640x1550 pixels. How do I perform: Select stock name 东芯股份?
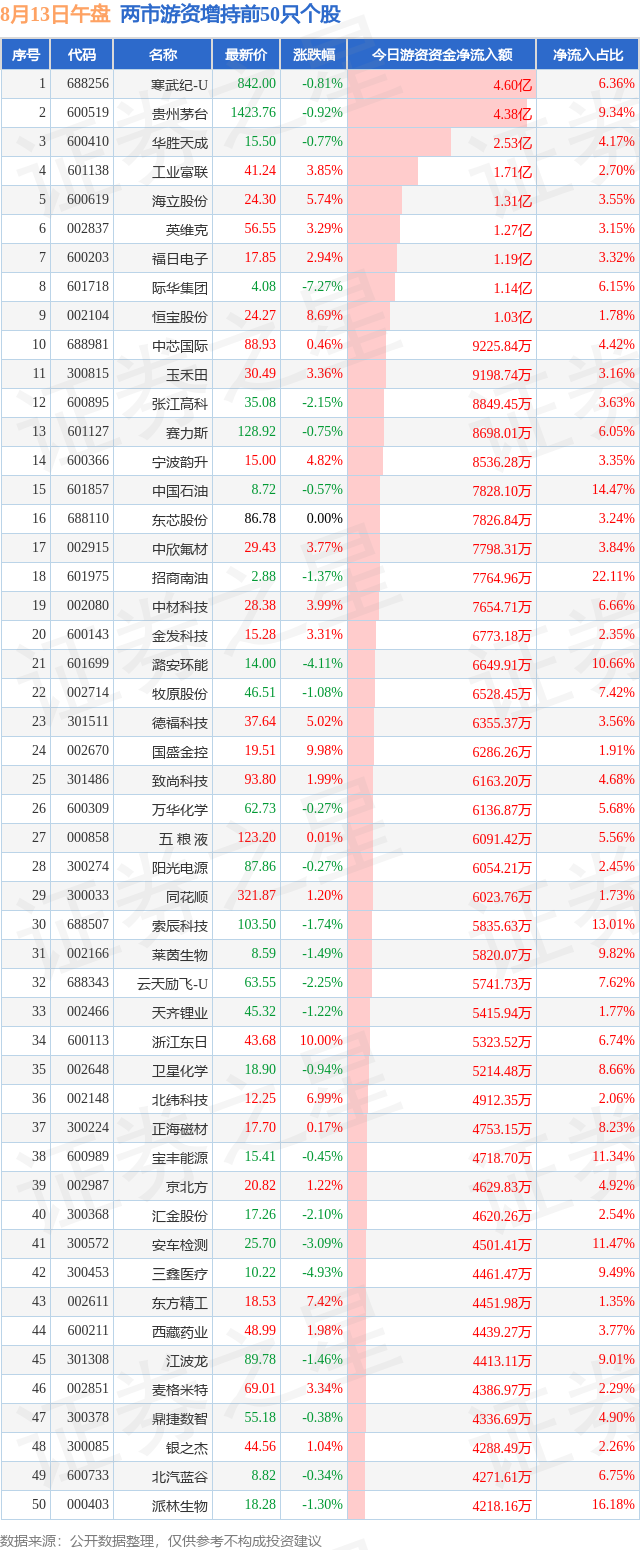(x=180, y=519)
